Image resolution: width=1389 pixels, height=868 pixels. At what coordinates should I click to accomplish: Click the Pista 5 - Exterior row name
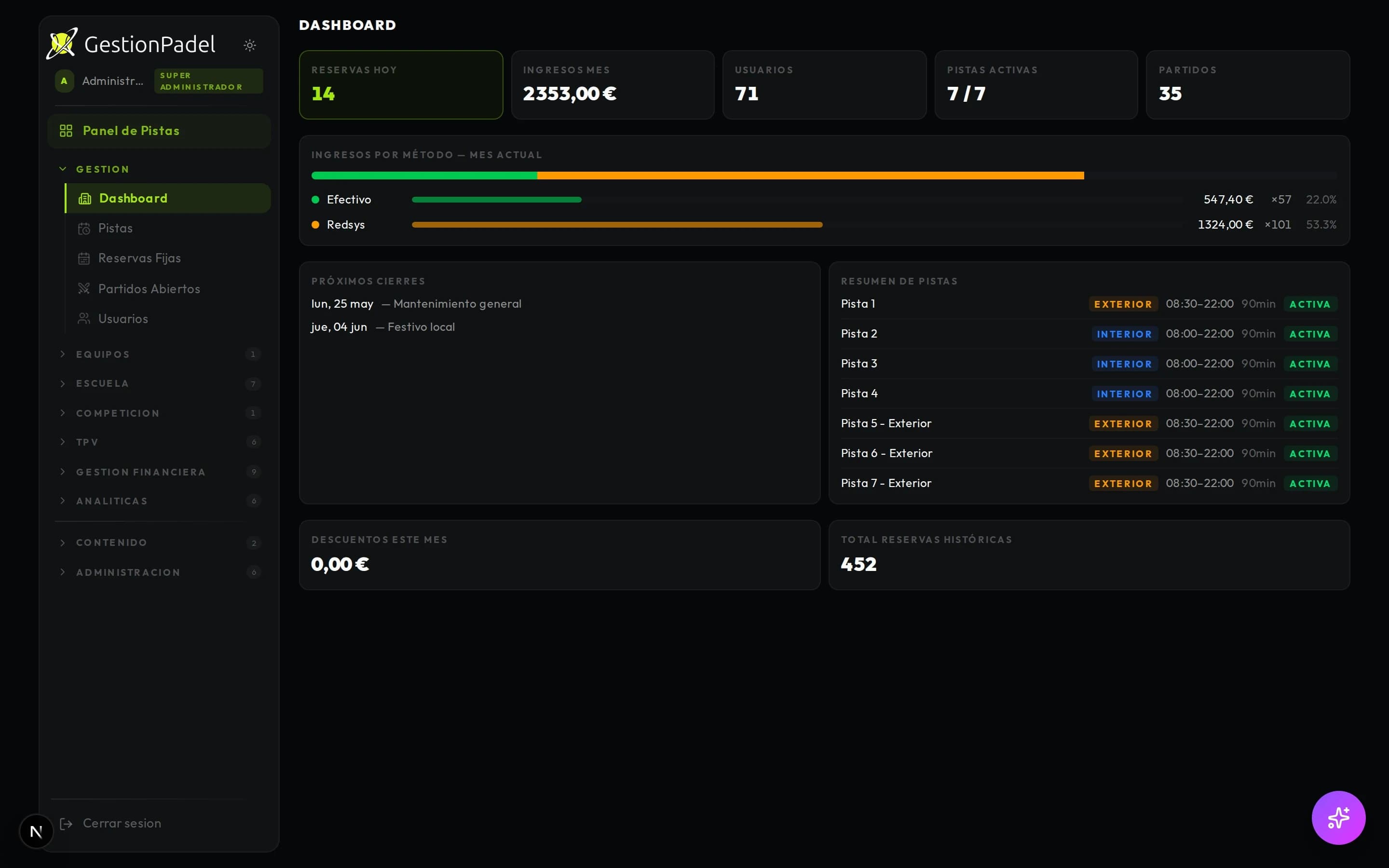885,424
